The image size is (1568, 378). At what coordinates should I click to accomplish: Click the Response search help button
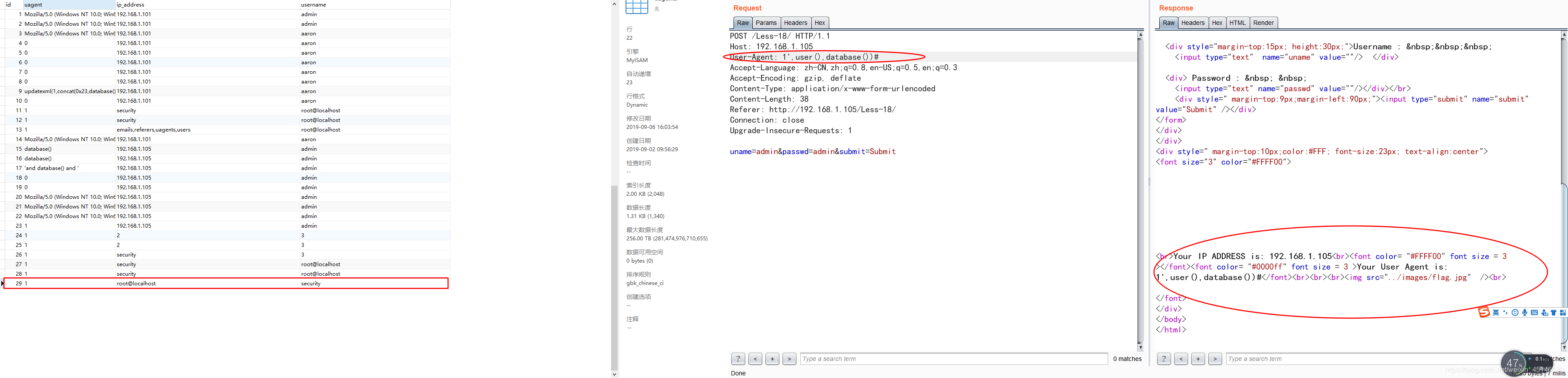pos(1163,359)
